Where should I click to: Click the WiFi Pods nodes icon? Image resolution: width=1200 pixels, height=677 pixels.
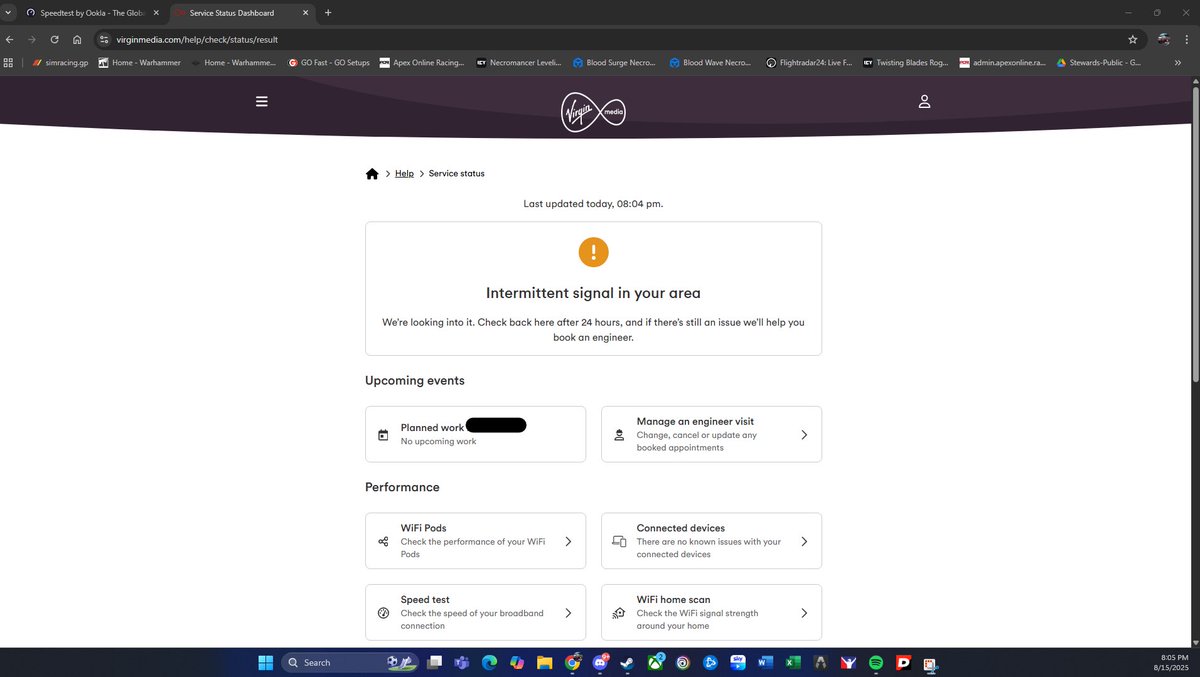click(383, 542)
